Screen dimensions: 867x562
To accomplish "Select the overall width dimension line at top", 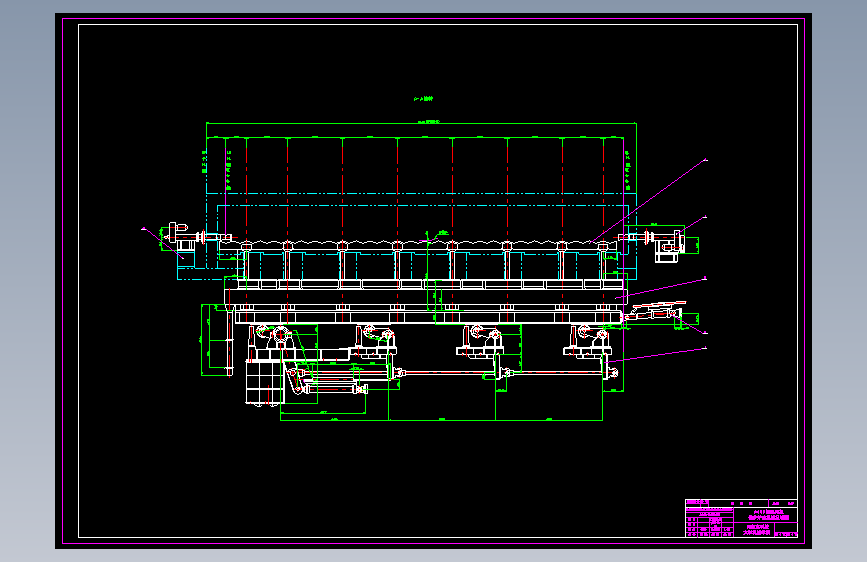I will point(421,123).
